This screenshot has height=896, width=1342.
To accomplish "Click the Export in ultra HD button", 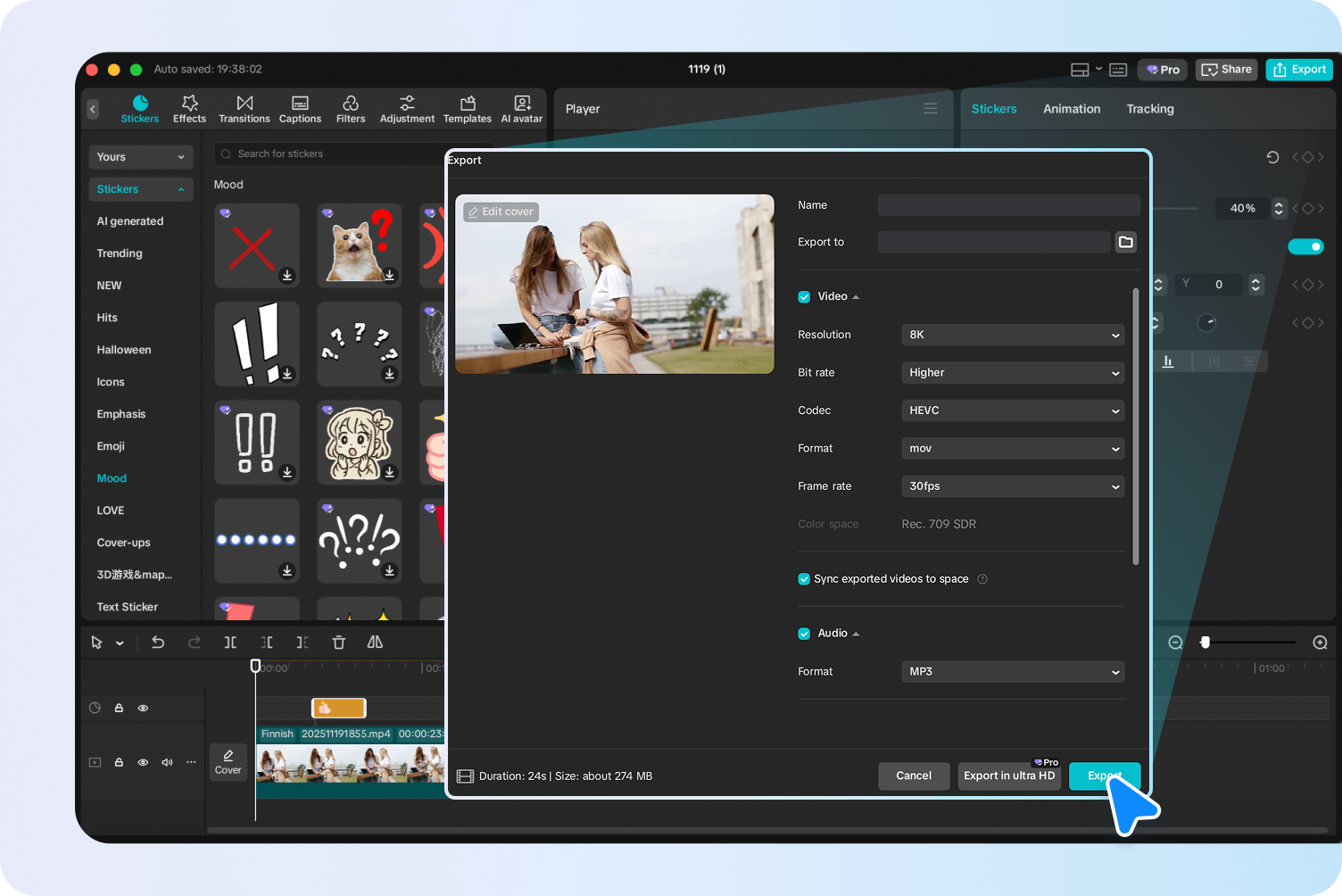I will (x=1009, y=776).
